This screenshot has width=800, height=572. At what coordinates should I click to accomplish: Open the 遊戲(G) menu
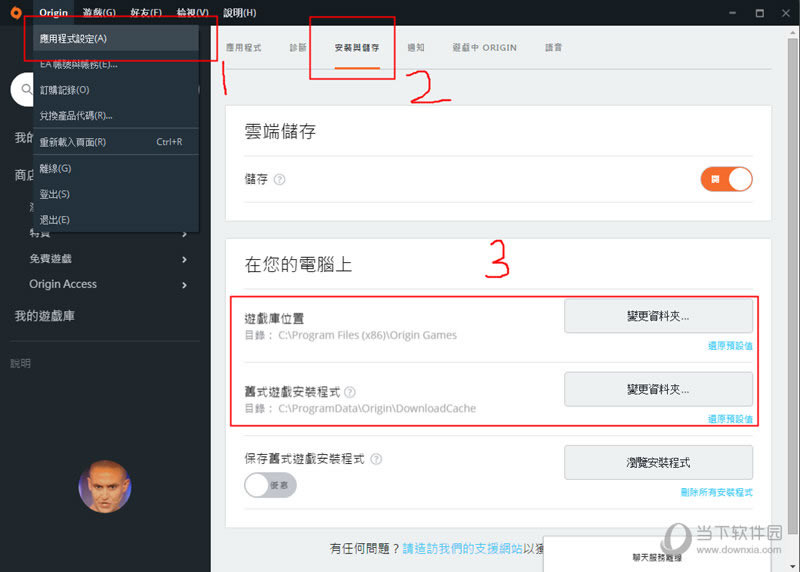tap(99, 13)
